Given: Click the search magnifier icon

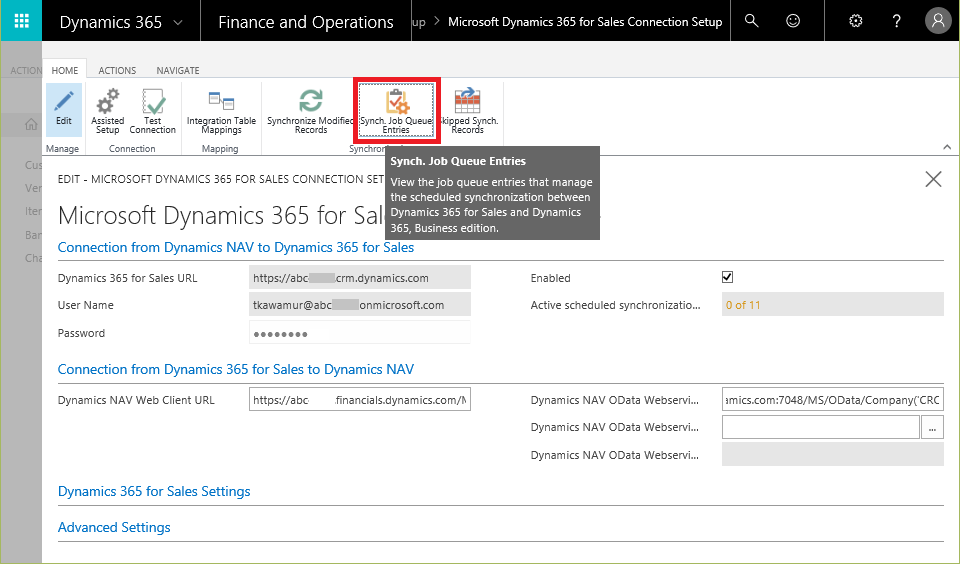Looking at the screenshot, I should (752, 21).
